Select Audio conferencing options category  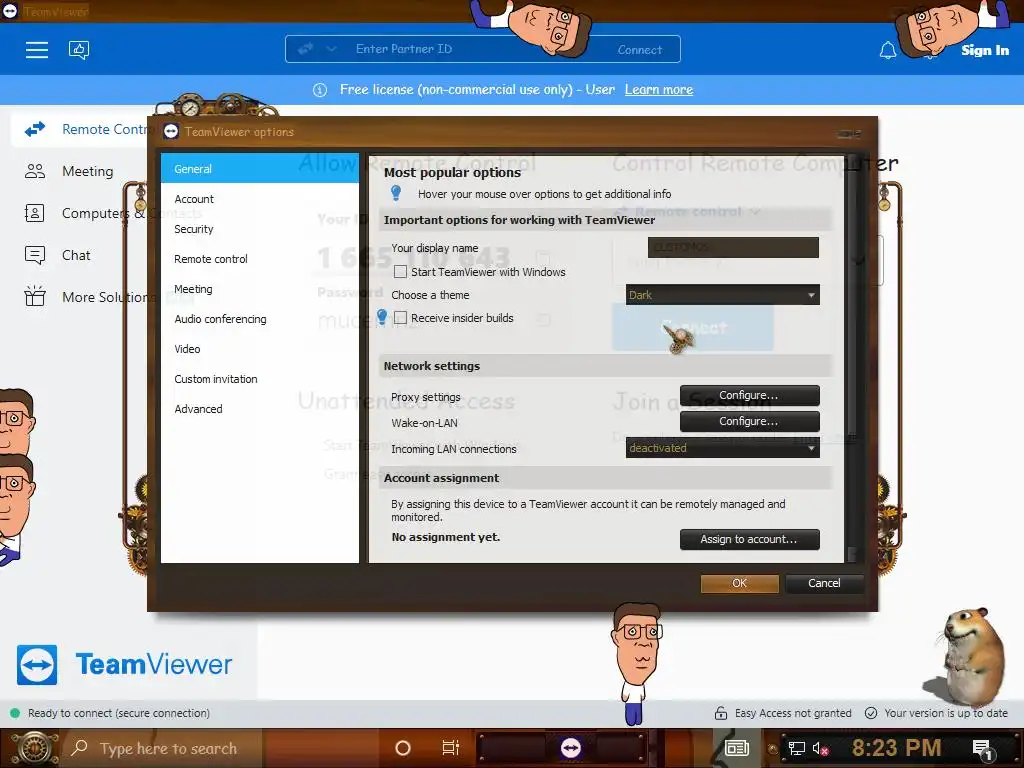coord(260,319)
